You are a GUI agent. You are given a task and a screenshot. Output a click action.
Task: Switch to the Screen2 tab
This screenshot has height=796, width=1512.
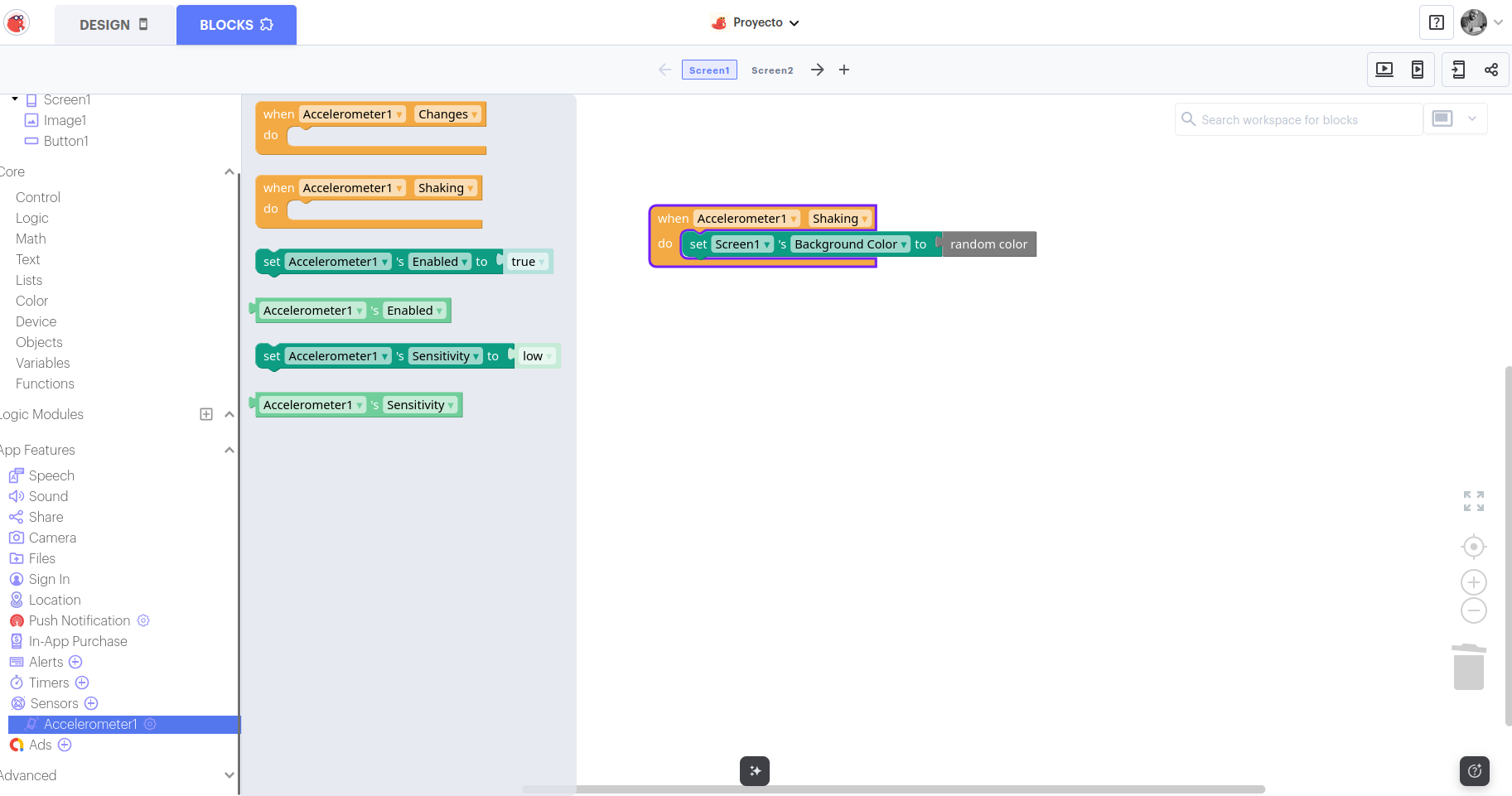(771, 70)
